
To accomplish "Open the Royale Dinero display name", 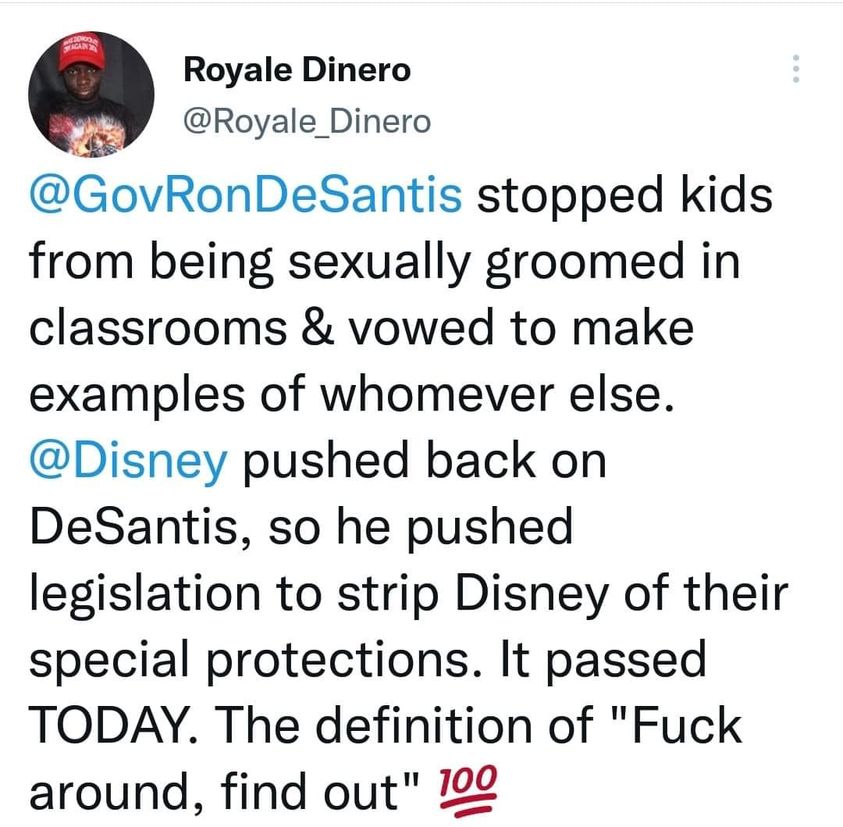I will point(297,70).
